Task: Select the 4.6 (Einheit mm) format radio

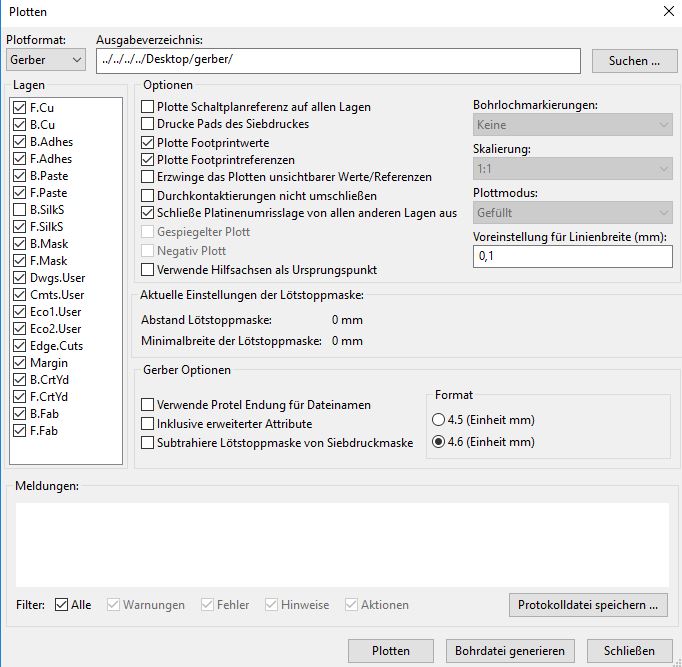Action: pos(438,442)
